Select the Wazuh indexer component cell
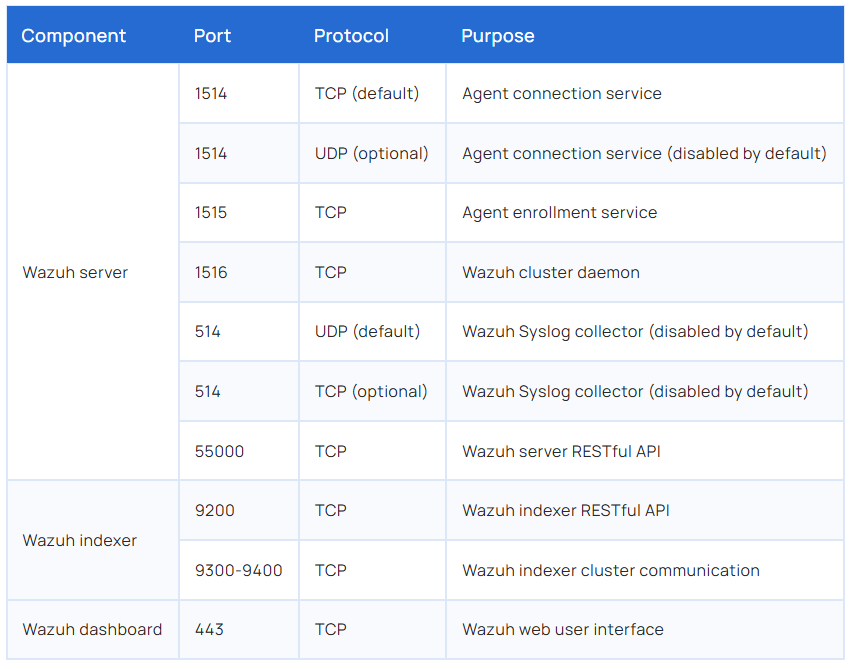This screenshot has height=669, width=852. [x=80, y=540]
